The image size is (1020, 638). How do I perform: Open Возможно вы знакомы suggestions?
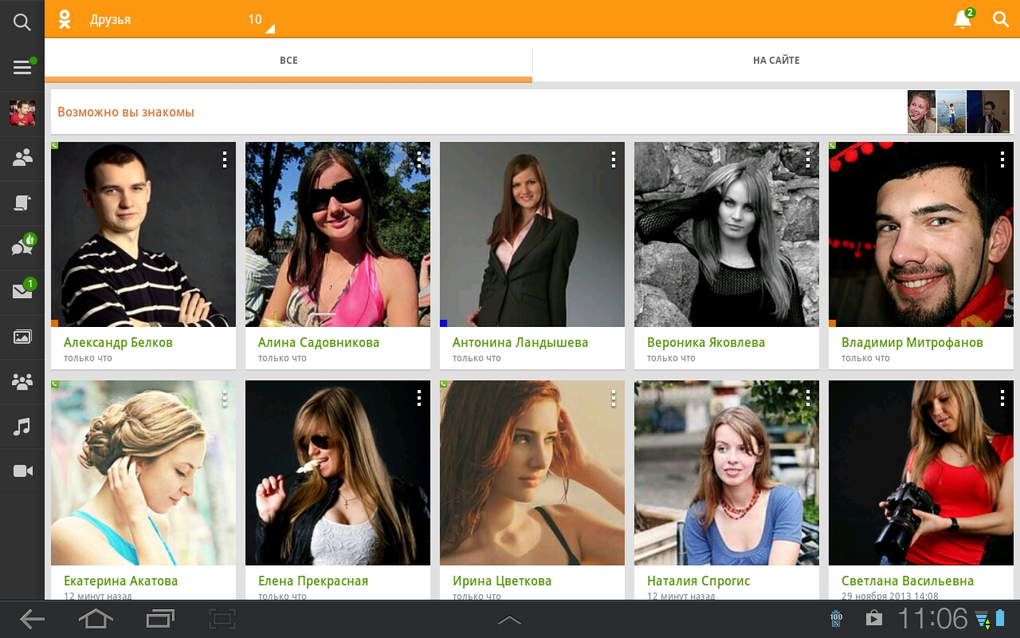532,112
